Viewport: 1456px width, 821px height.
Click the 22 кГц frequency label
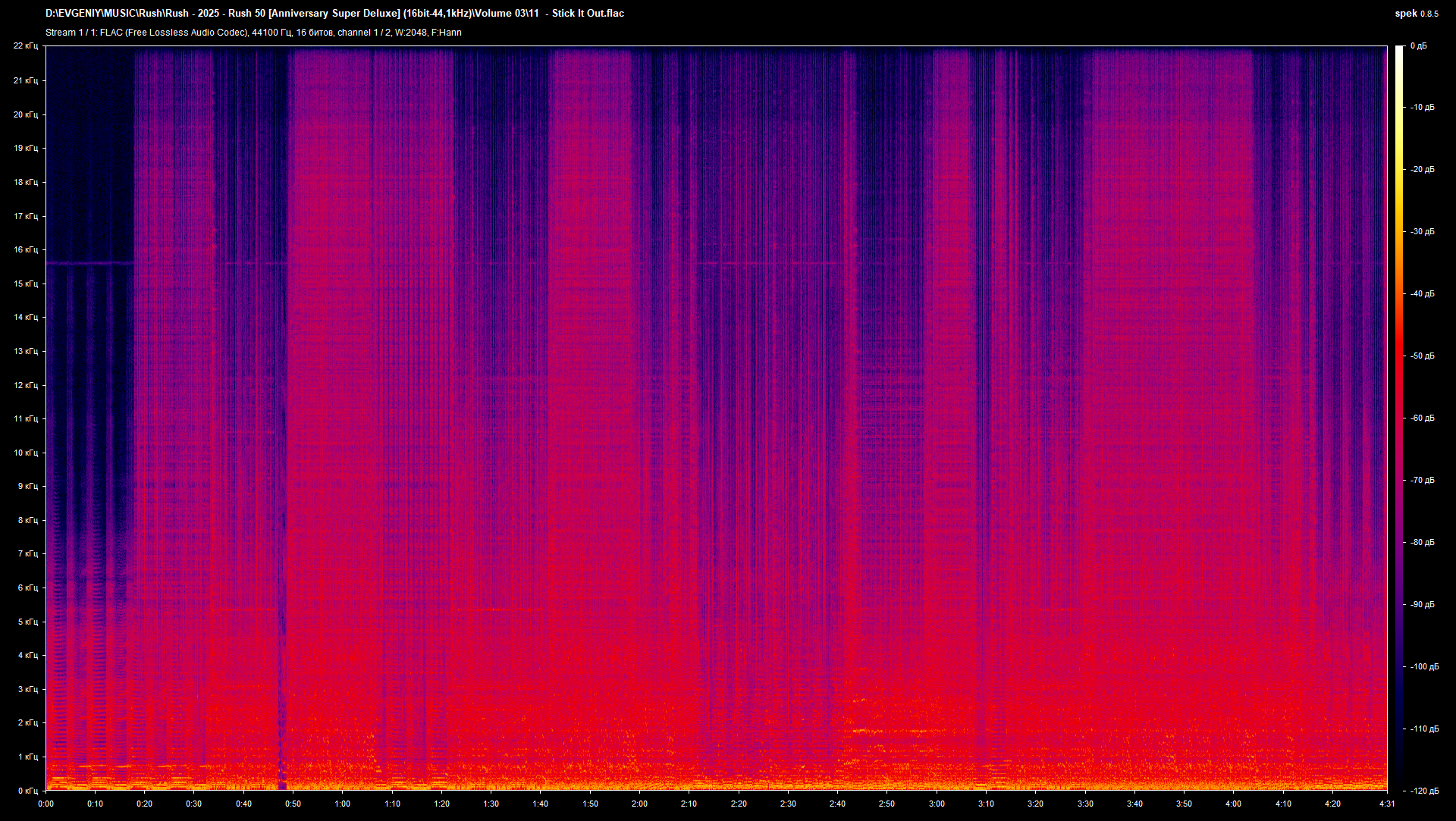click(x=26, y=46)
